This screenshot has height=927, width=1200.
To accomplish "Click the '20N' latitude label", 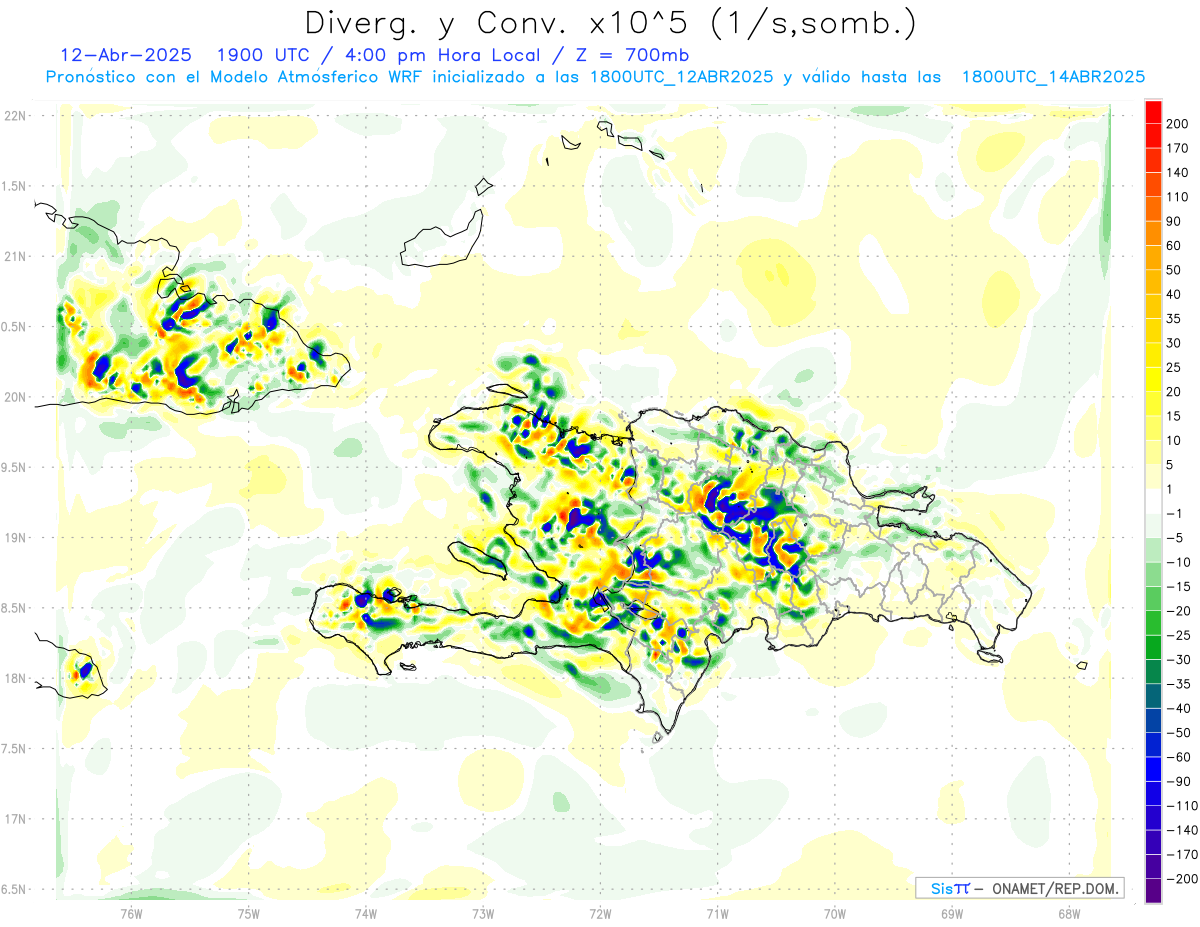I will pos(16,397).
